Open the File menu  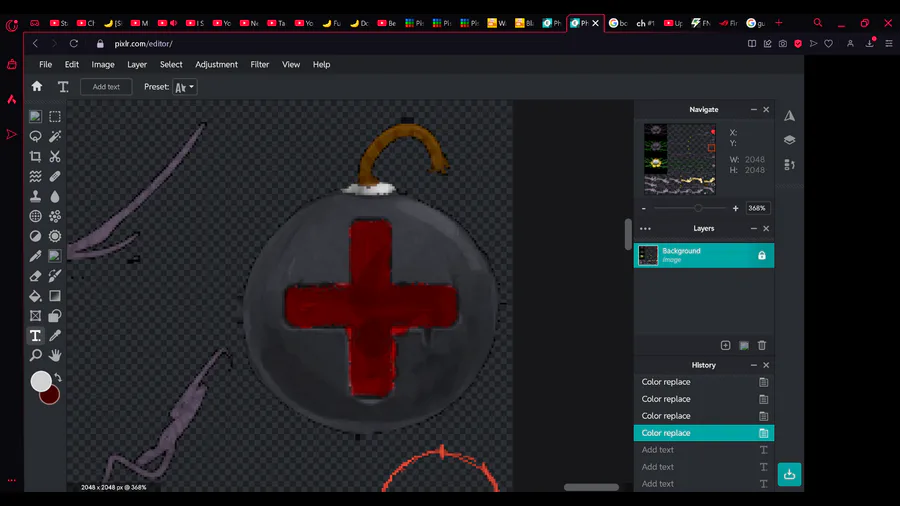coord(45,64)
